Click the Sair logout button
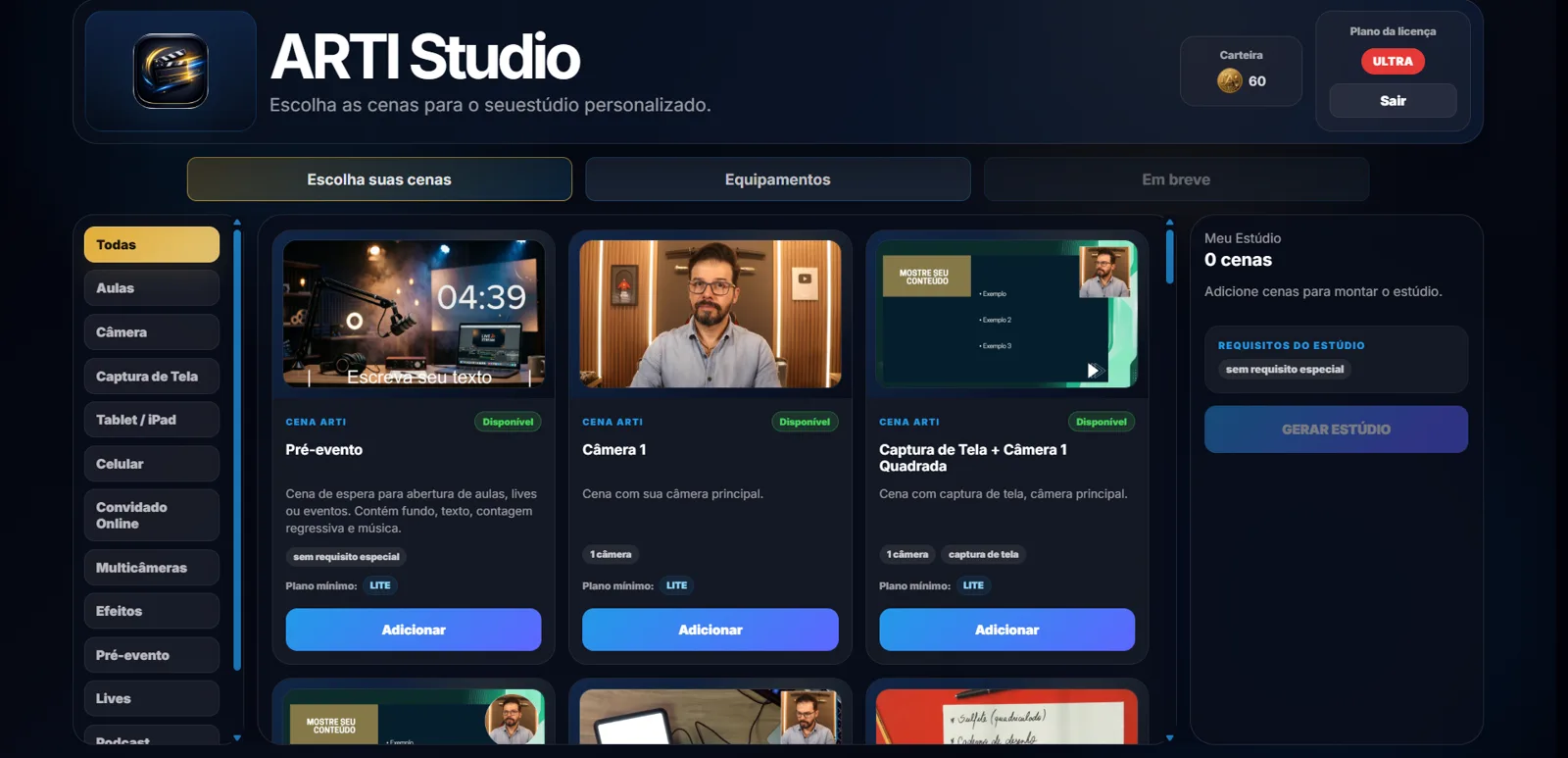This screenshot has height=758, width=1568. [x=1393, y=101]
